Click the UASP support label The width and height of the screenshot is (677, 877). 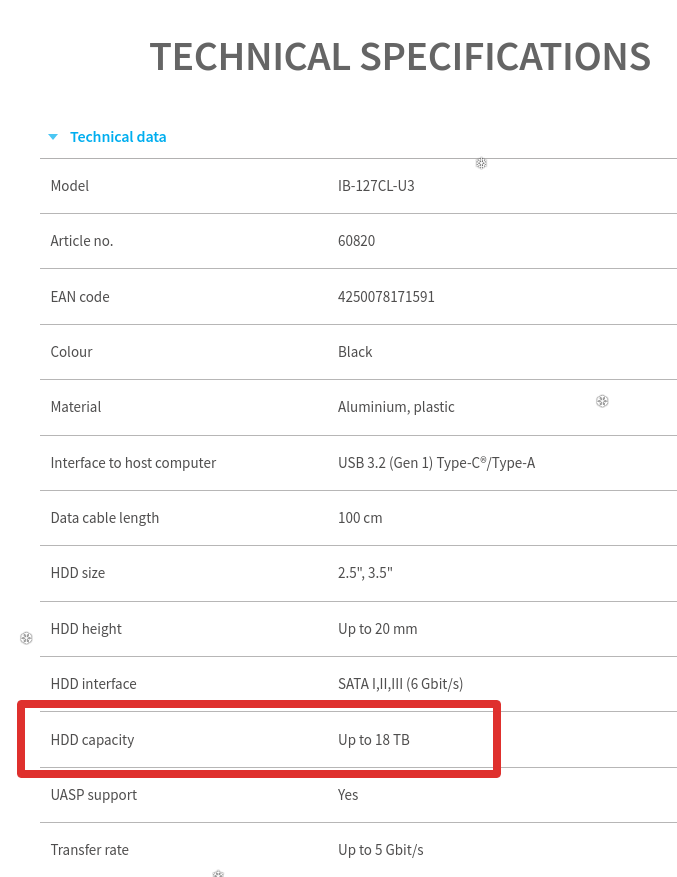[x=94, y=795]
